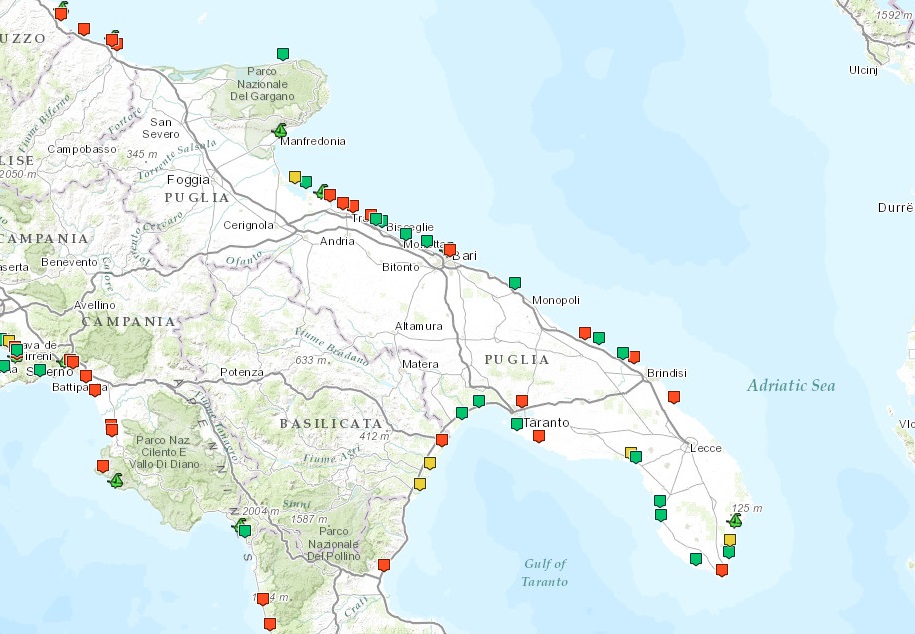Select green marker northwest of Monopoli
This screenshot has width=915, height=634.
coord(515,283)
